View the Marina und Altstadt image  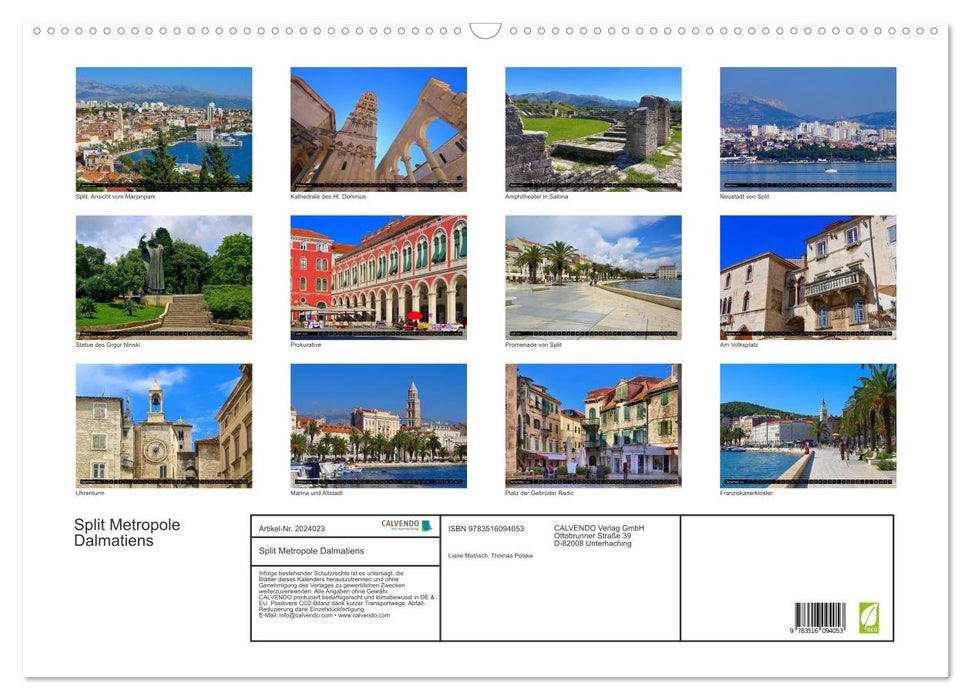coord(378,426)
